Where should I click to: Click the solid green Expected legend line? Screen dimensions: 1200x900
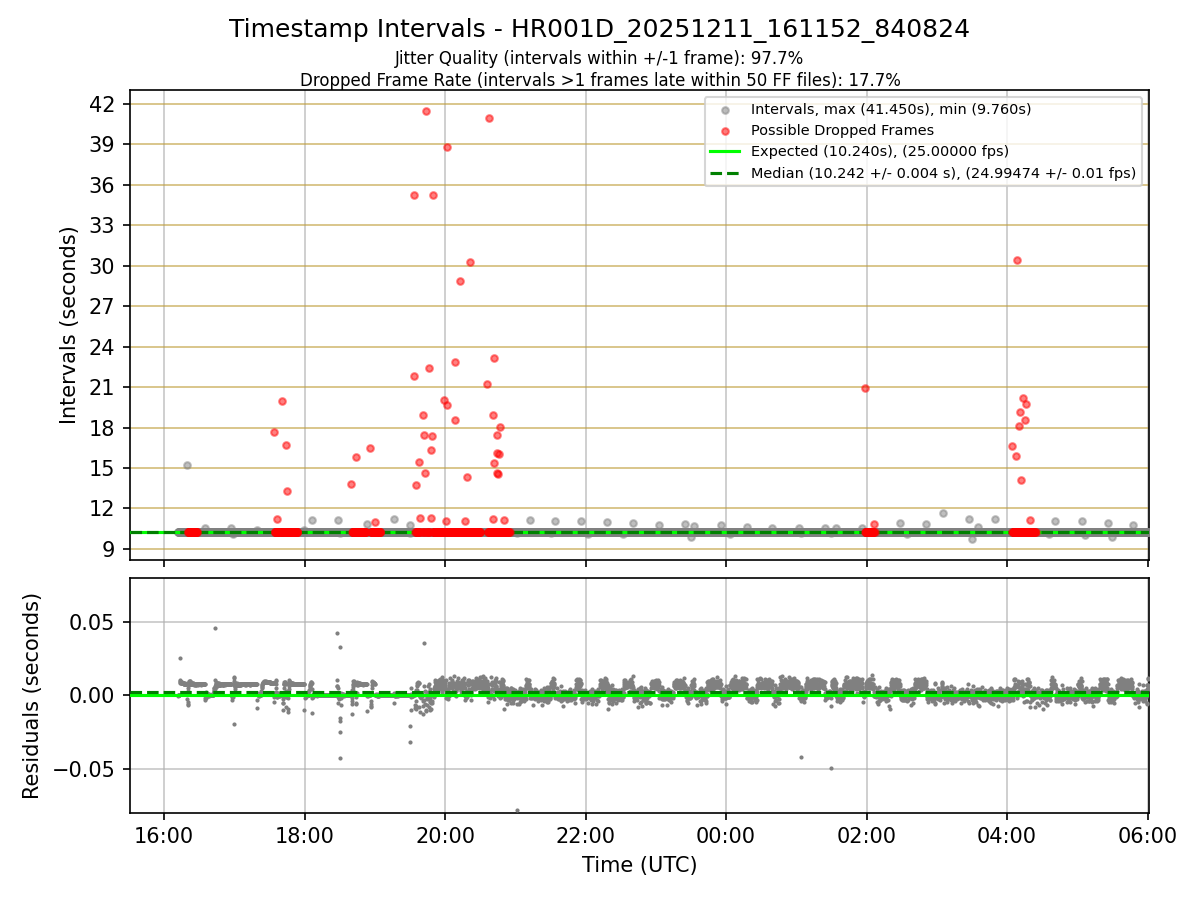pyautogui.click(x=725, y=152)
